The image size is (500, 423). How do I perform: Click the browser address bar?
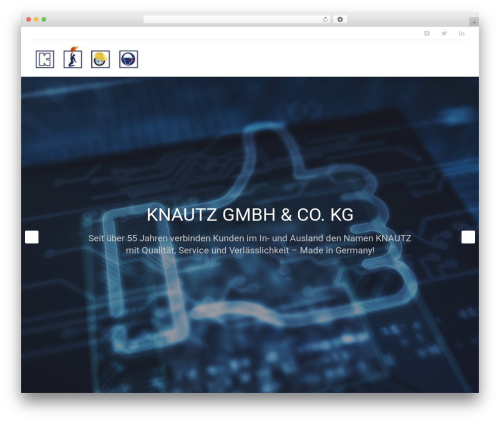click(237, 19)
